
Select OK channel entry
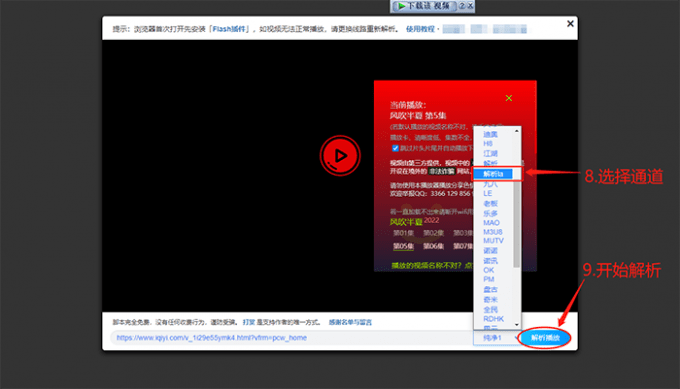(x=489, y=270)
